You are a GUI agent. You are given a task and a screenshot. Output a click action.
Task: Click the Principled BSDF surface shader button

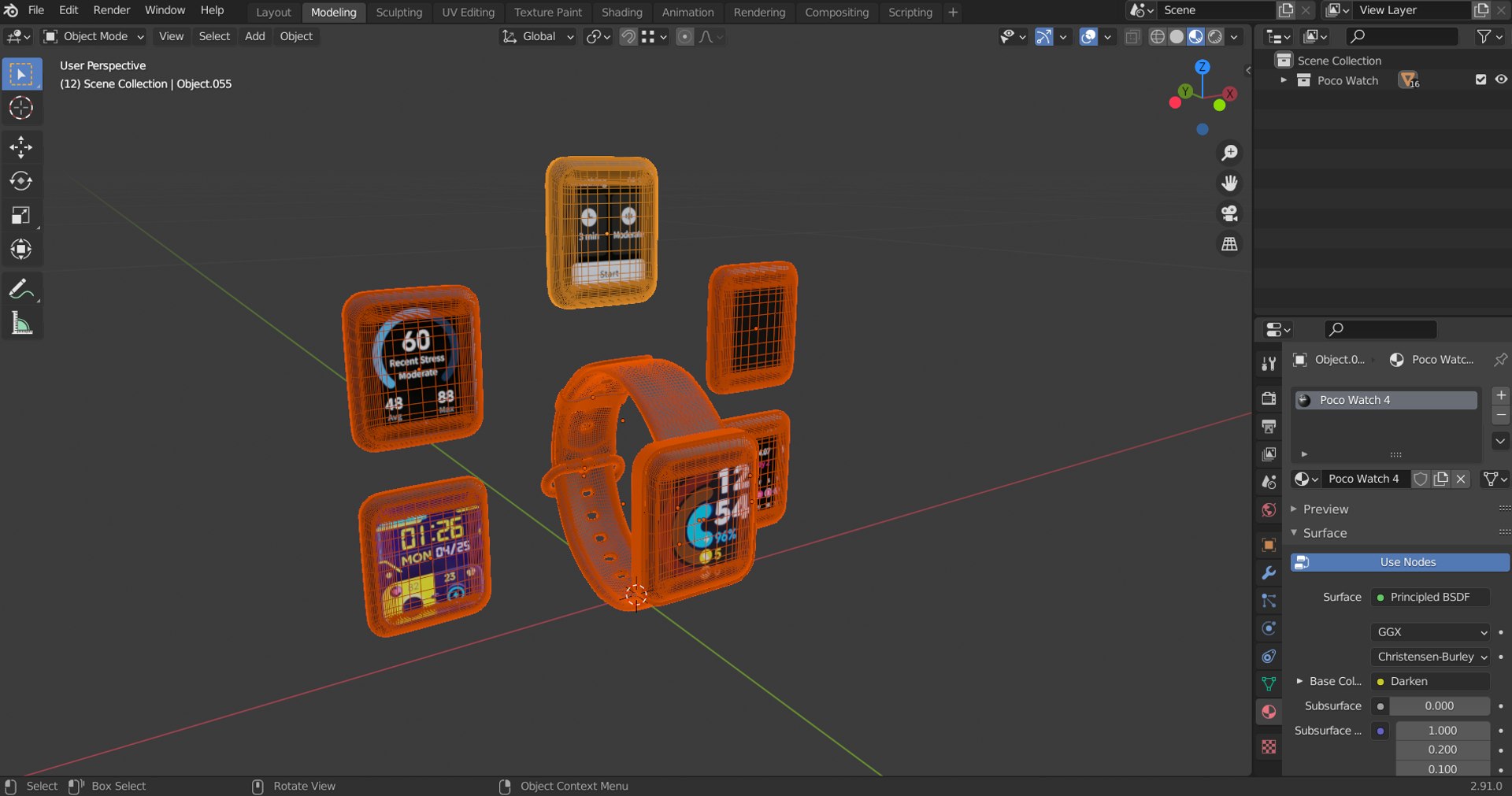[1430, 598]
